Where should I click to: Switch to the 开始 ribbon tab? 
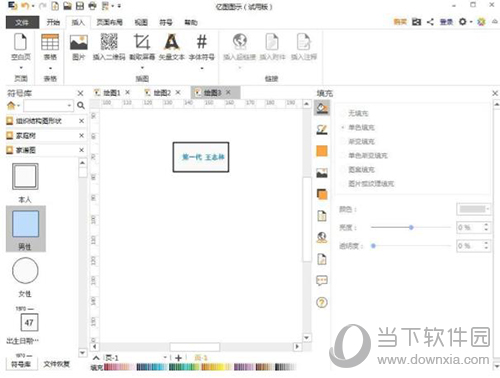click(53, 22)
